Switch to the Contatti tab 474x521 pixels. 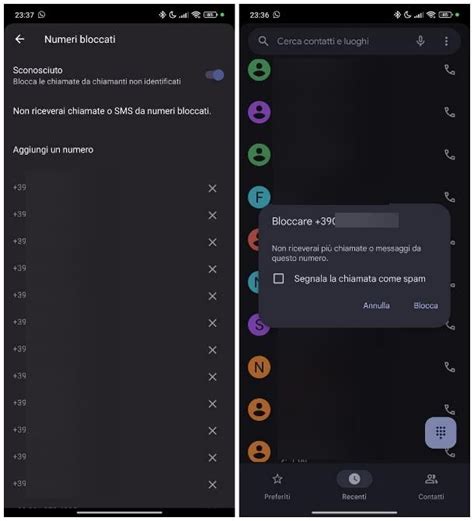(x=431, y=486)
